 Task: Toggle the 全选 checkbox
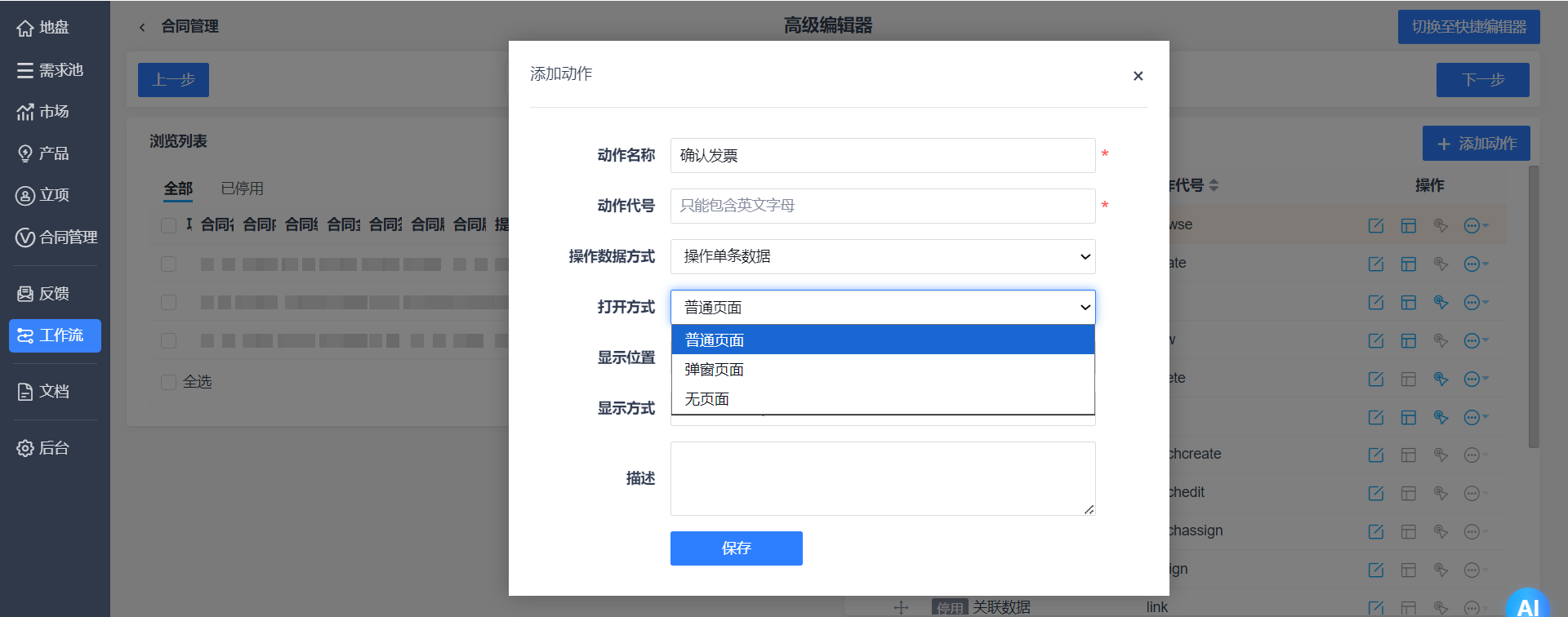[169, 382]
